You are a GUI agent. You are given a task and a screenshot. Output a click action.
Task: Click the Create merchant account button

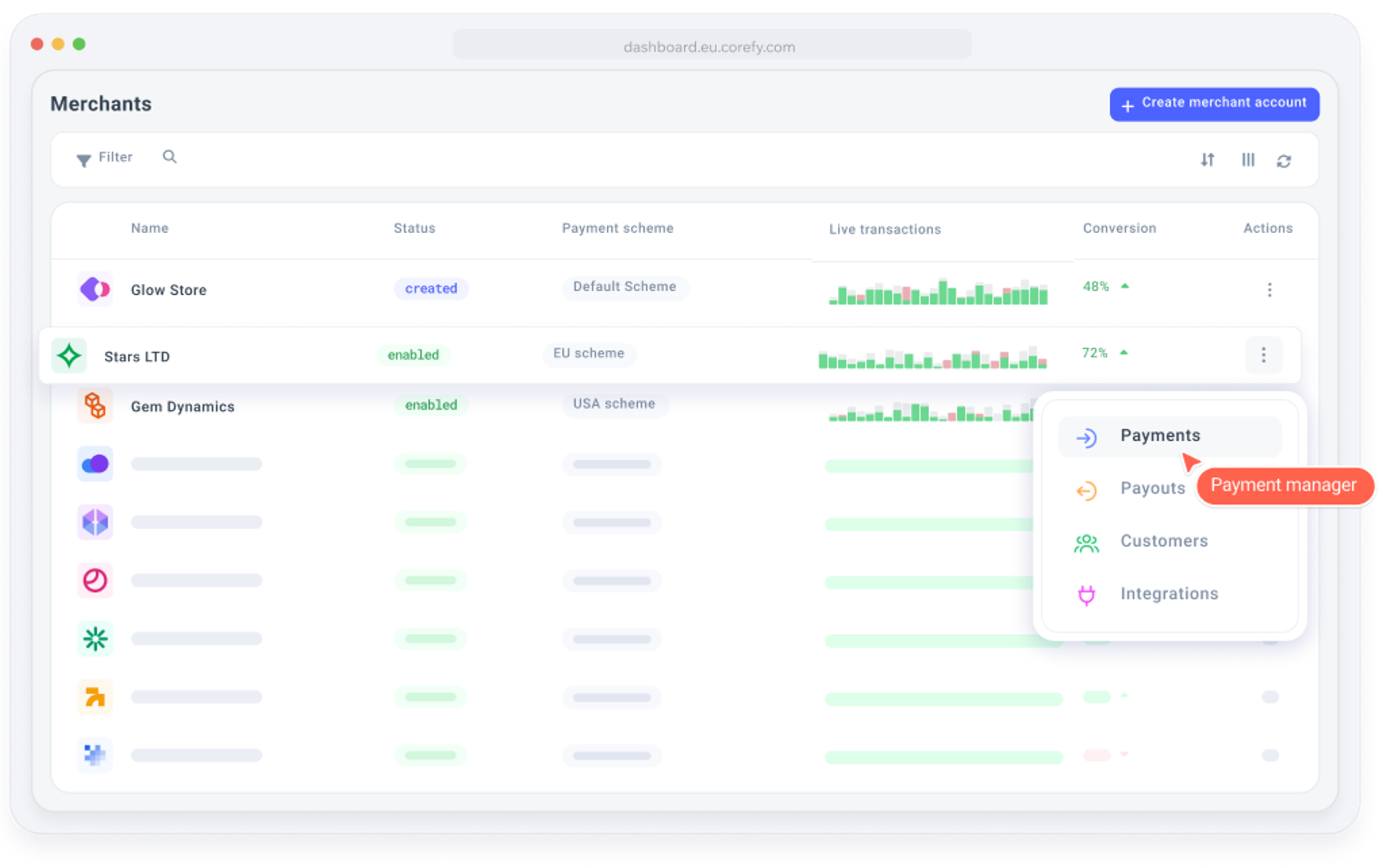1214,104
